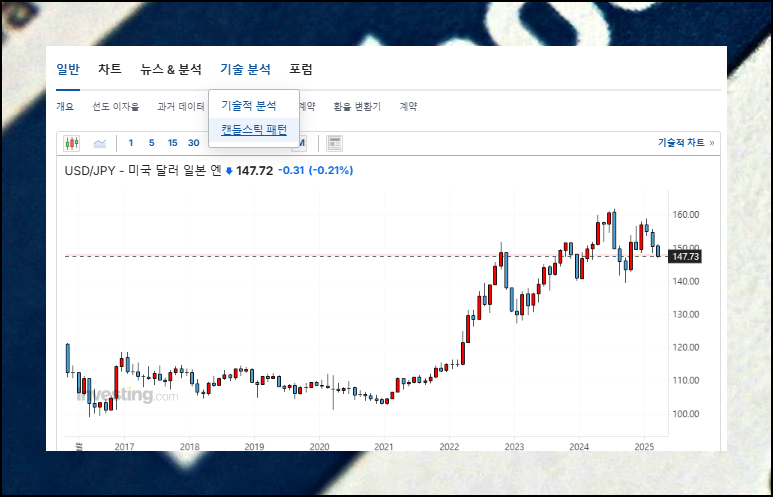Go to the 개요 sub-tab
The height and width of the screenshot is (497, 773).
click(x=65, y=106)
